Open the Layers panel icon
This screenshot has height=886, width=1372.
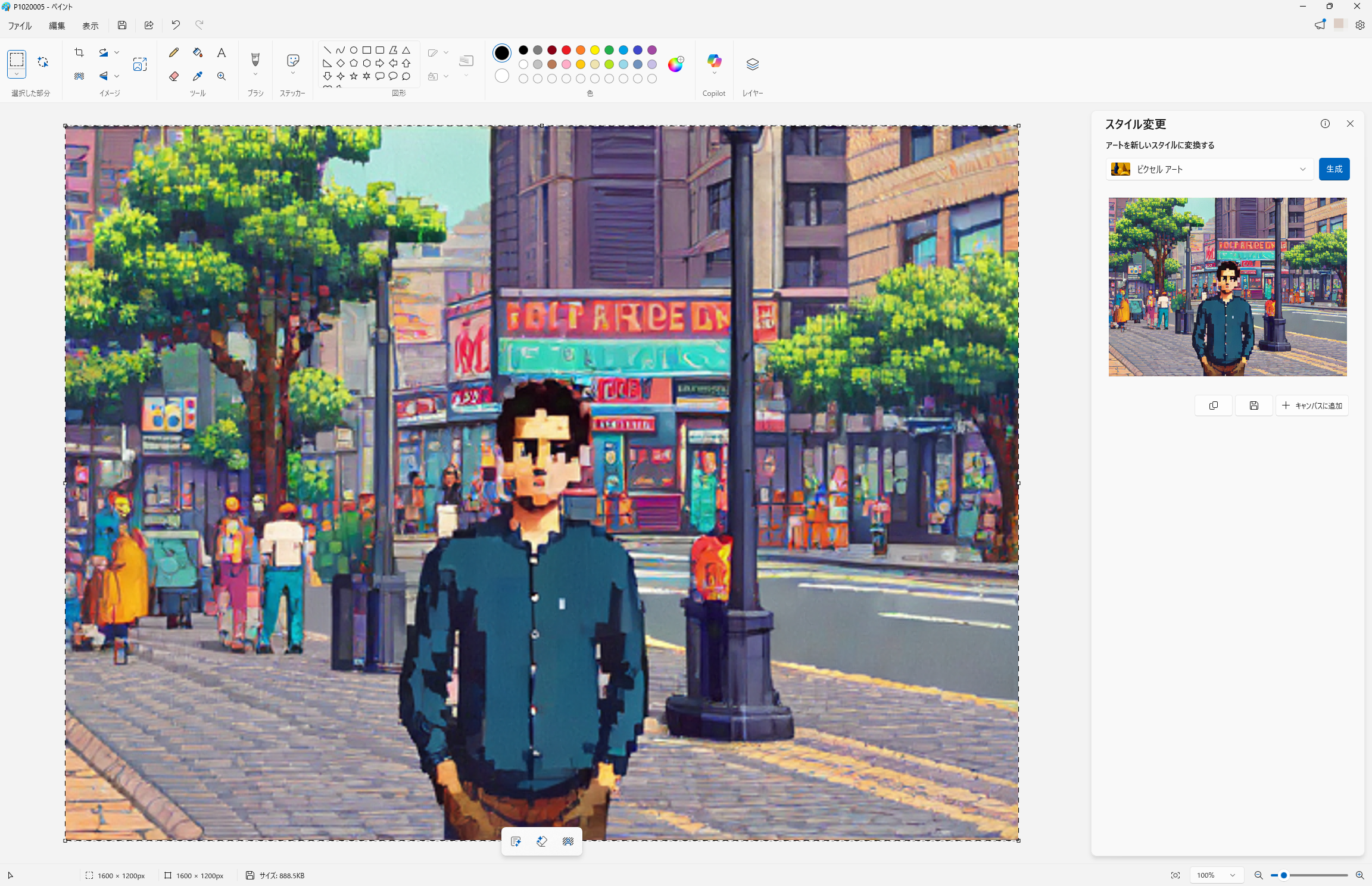tap(752, 64)
